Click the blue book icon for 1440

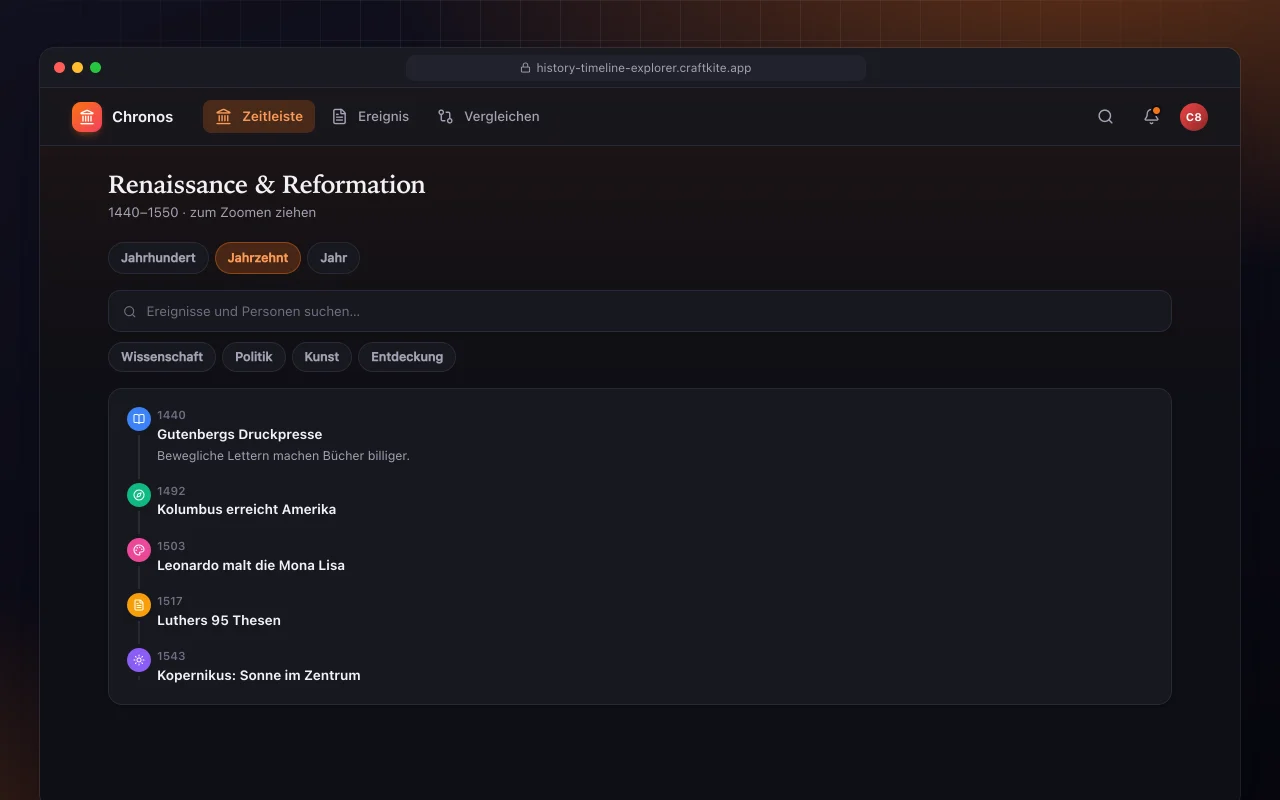(139, 419)
